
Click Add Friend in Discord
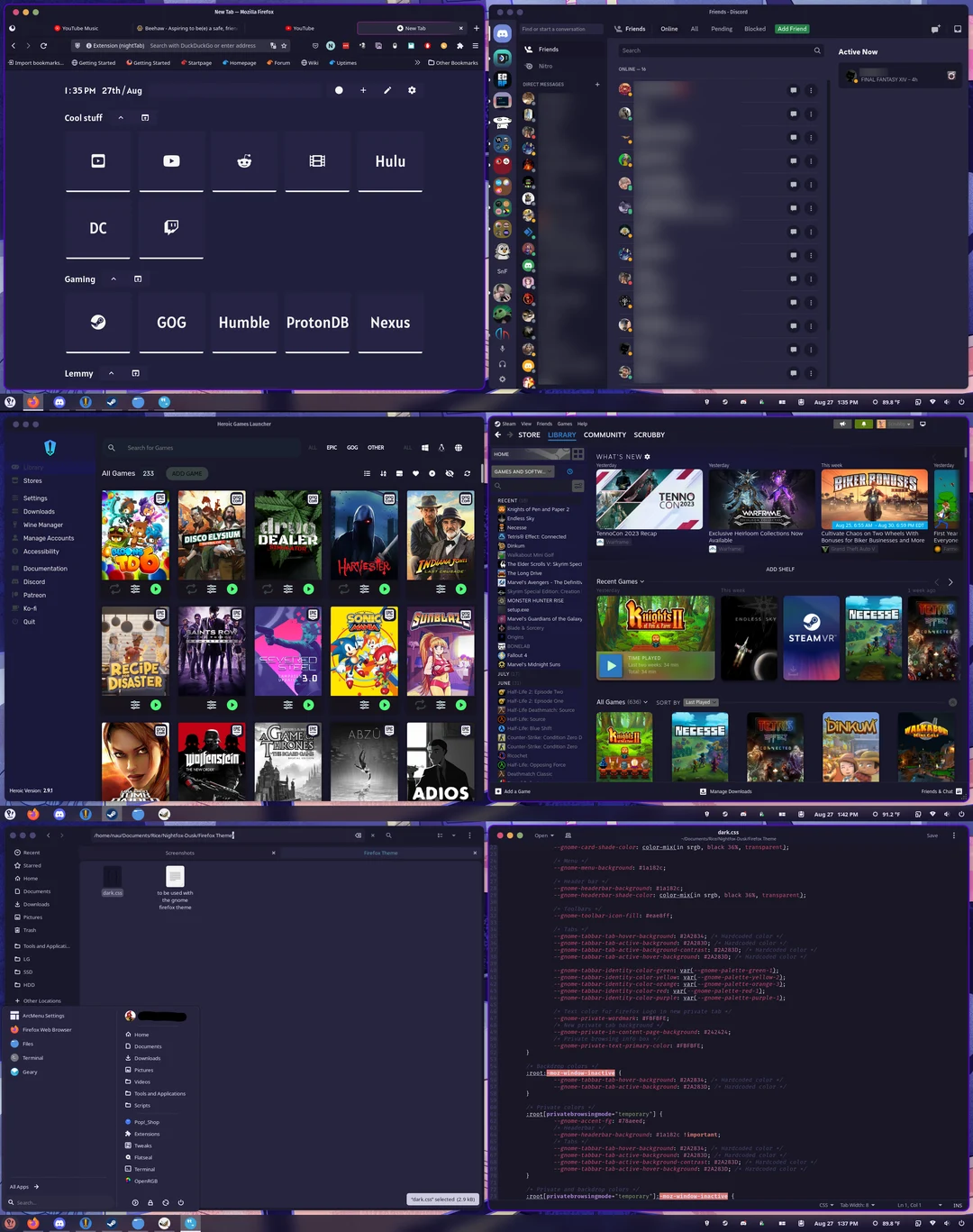[x=791, y=28]
